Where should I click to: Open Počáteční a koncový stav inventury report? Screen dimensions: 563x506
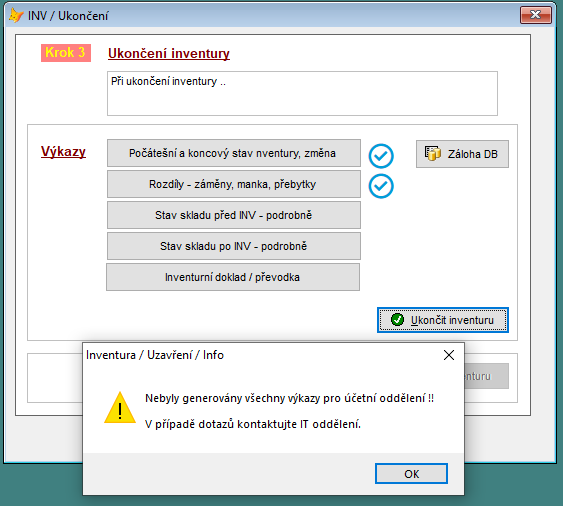(x=234, y=153)
